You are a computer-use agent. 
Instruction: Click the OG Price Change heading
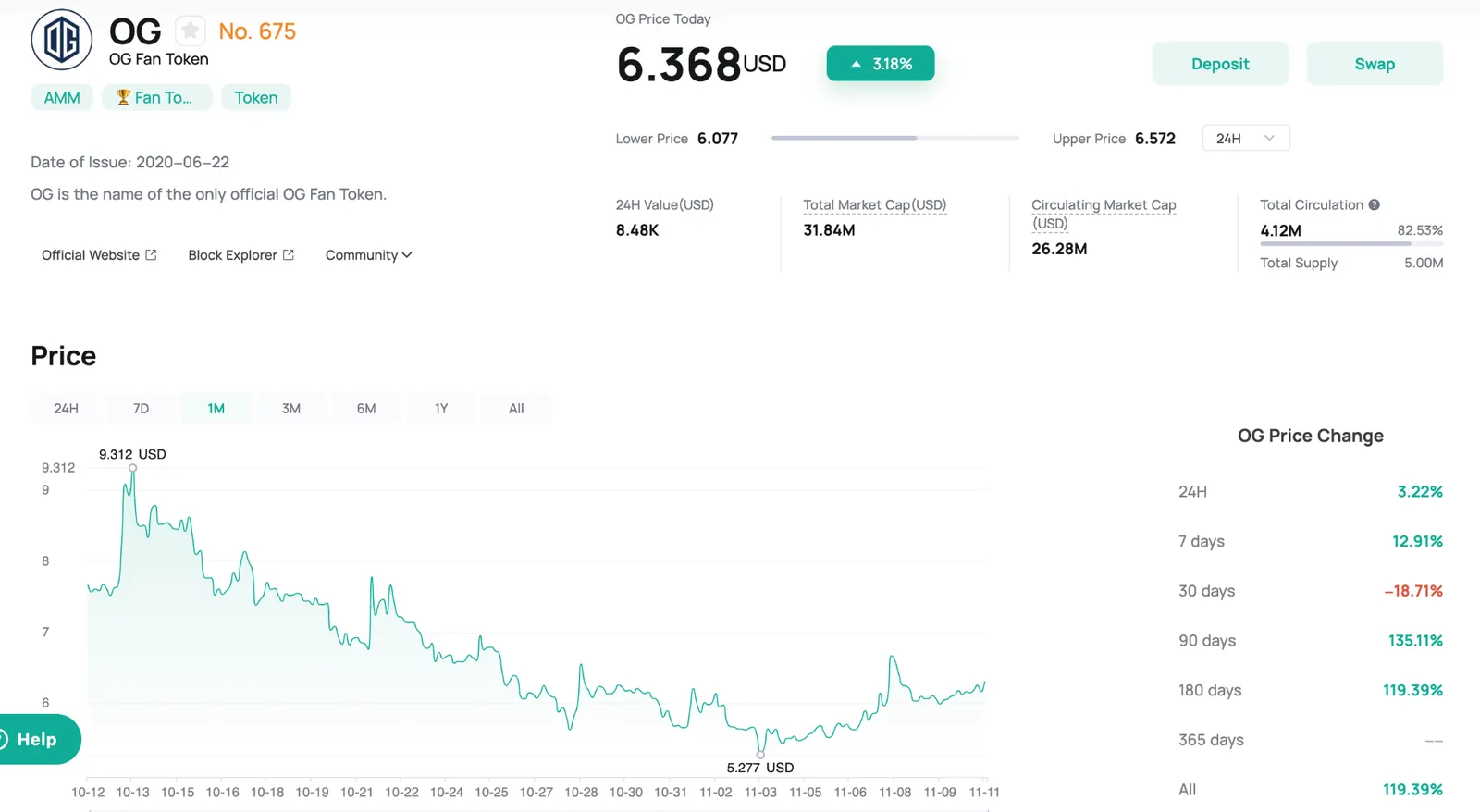pyautogui.click(x=1311, y=436)
